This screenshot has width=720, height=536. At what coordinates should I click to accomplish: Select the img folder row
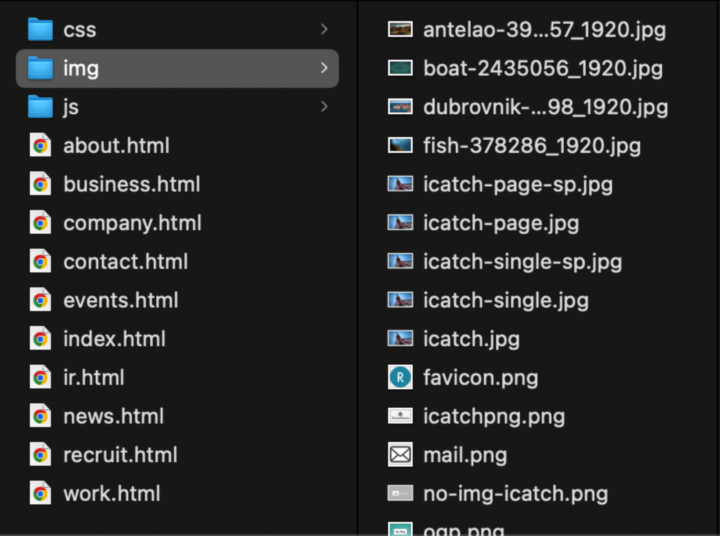click(177, 68)
